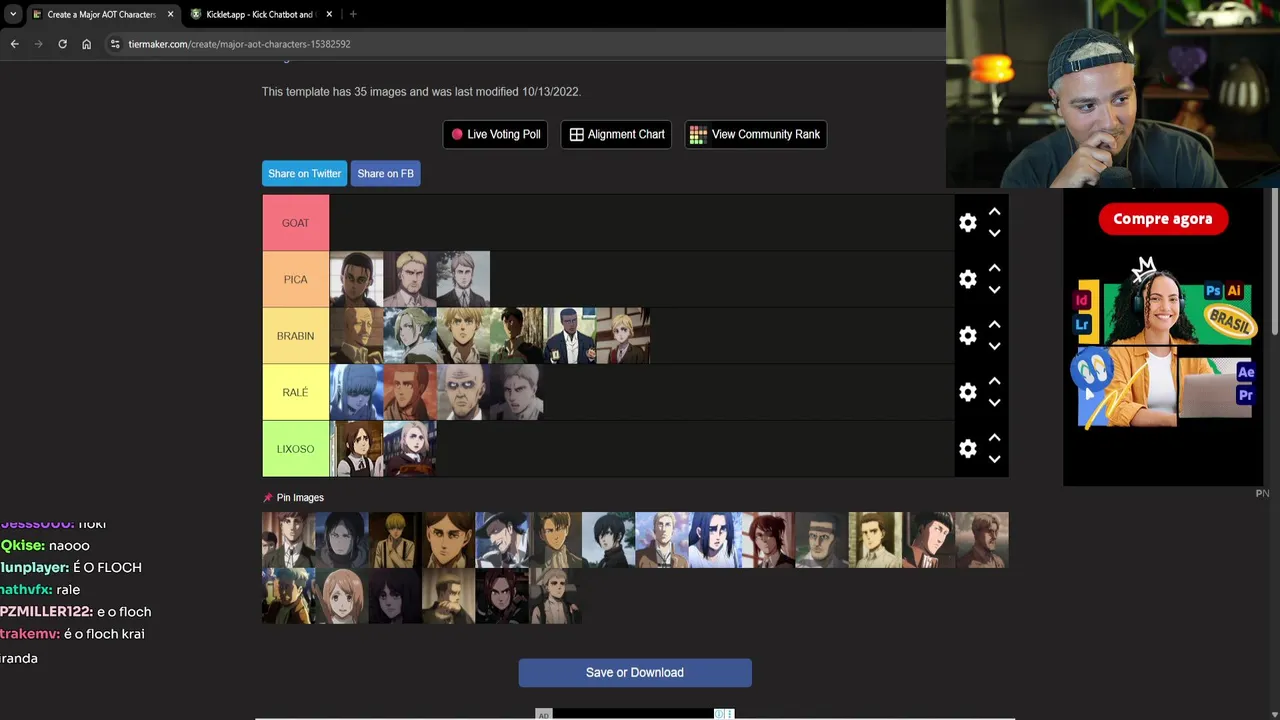Screen dimensions: 1280x720
Task: Click the browser forward arrow
Action: click(x=38, y=44)
